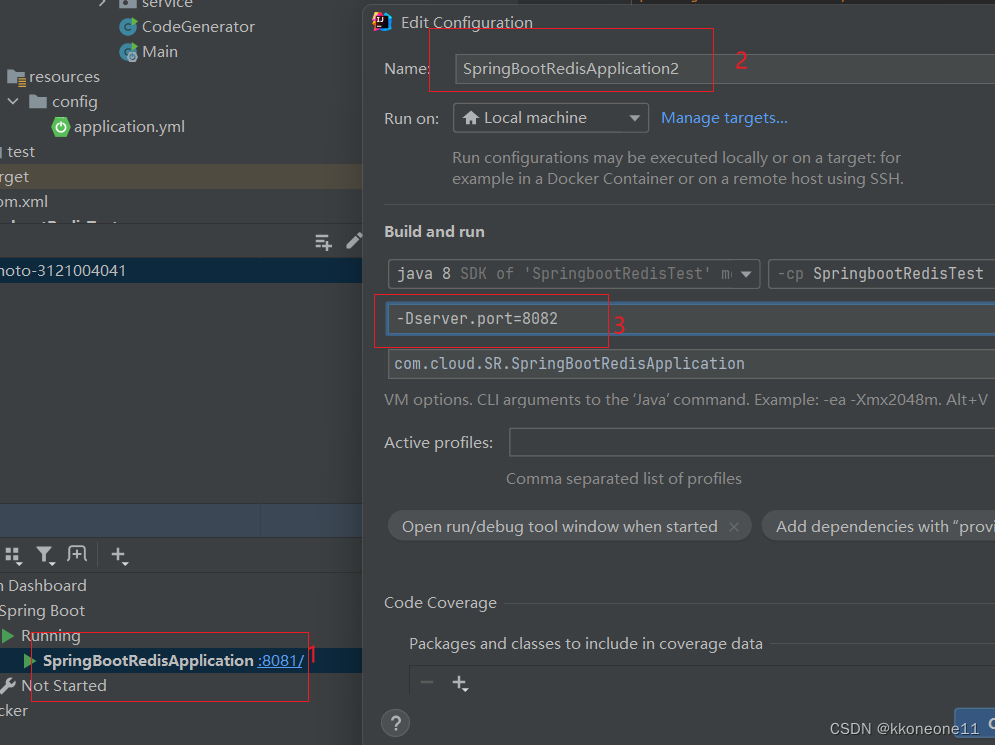Select the resources folder row

click(x=181, y=77)
